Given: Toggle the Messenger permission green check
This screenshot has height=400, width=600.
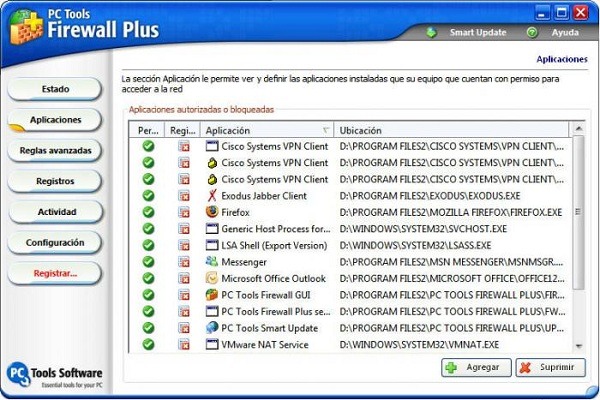Looking at the screenshot, I should click(148, 261).
